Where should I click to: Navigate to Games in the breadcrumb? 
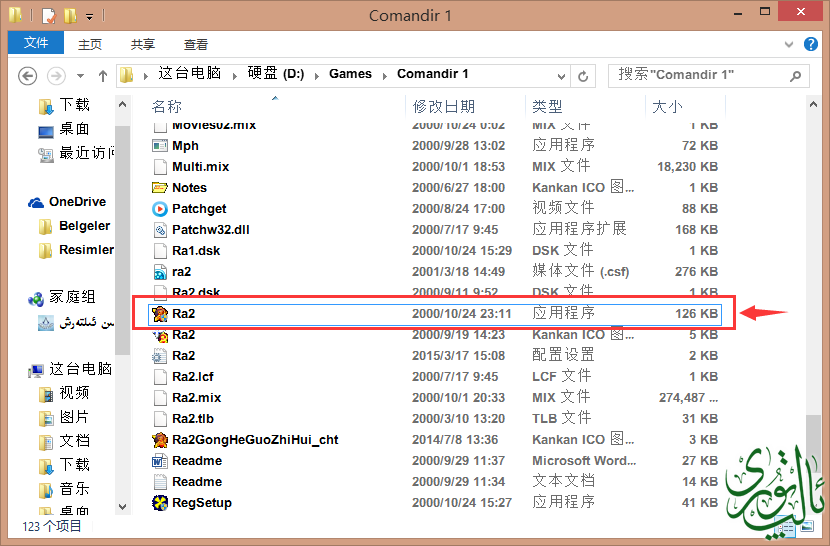click(x=350, y=74)
